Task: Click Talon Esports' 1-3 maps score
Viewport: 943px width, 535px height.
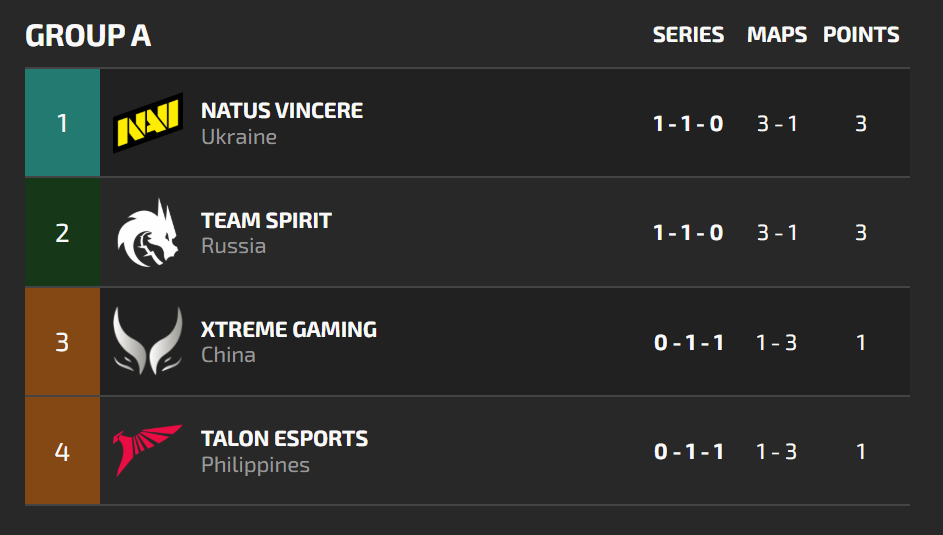Action: 777,452
